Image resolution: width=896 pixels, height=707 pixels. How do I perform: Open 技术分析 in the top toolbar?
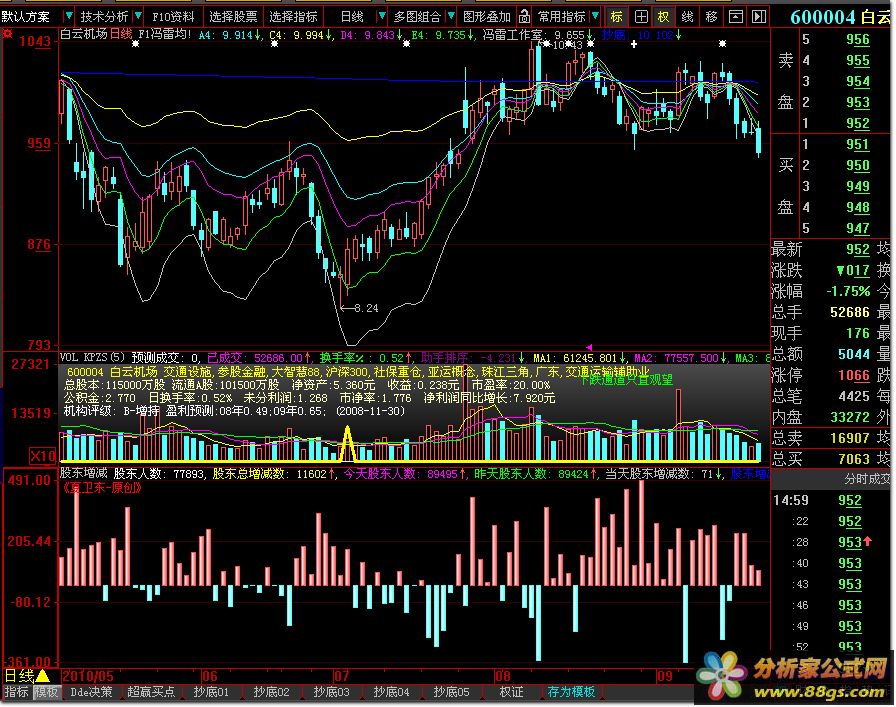104,17
